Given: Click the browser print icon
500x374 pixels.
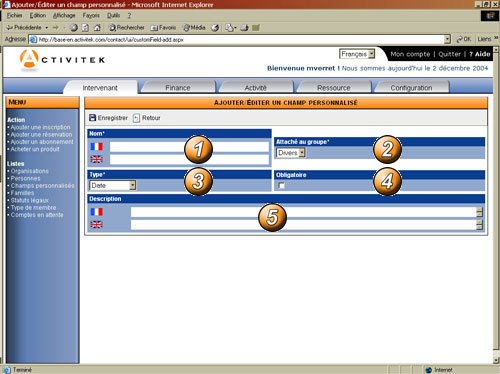Looking at the screenshot, I should coord(244,28).
